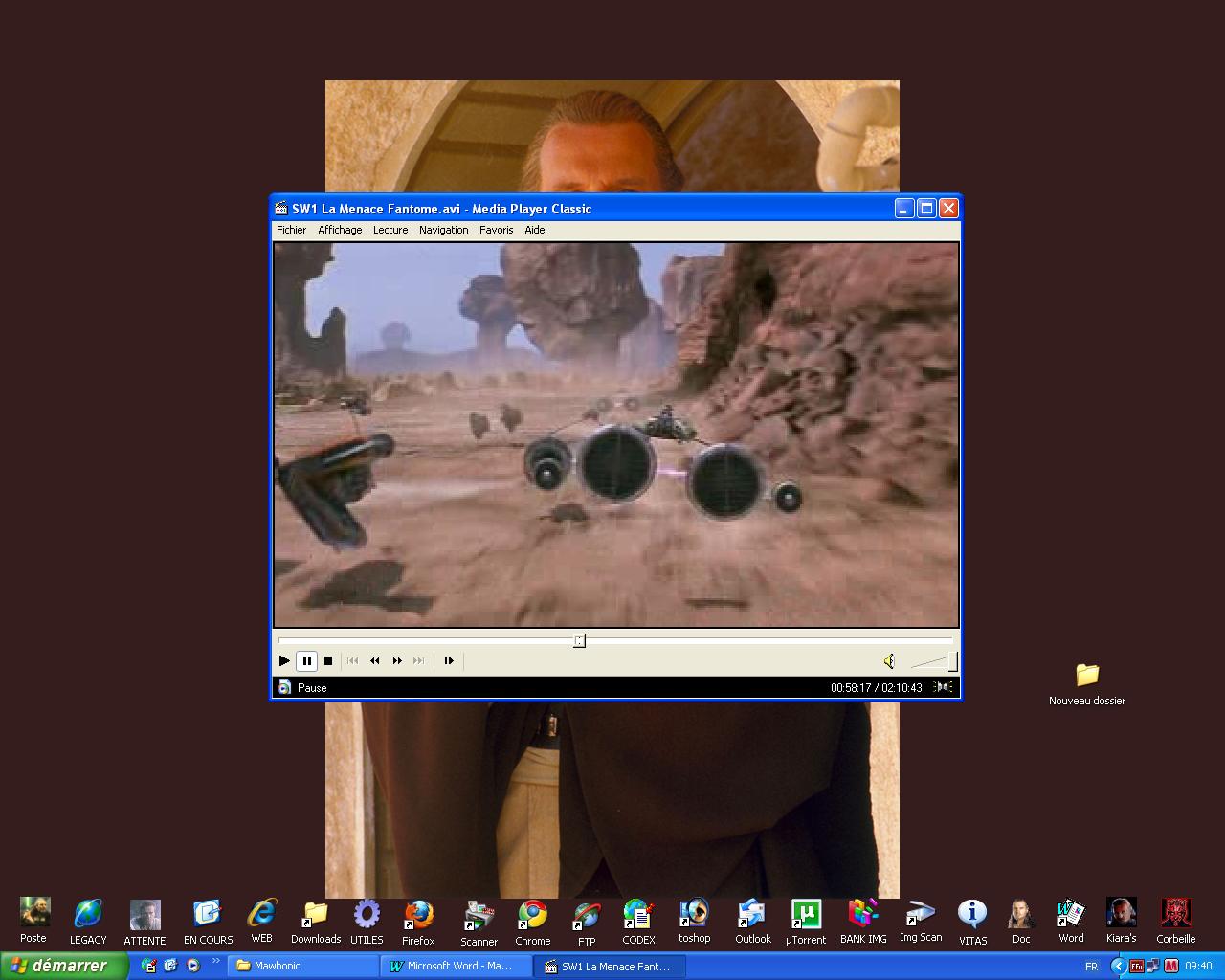Select the VITAS info icon
This screenshot has height=980, width=1225.
pyautogui.click(x=972, y=922)
